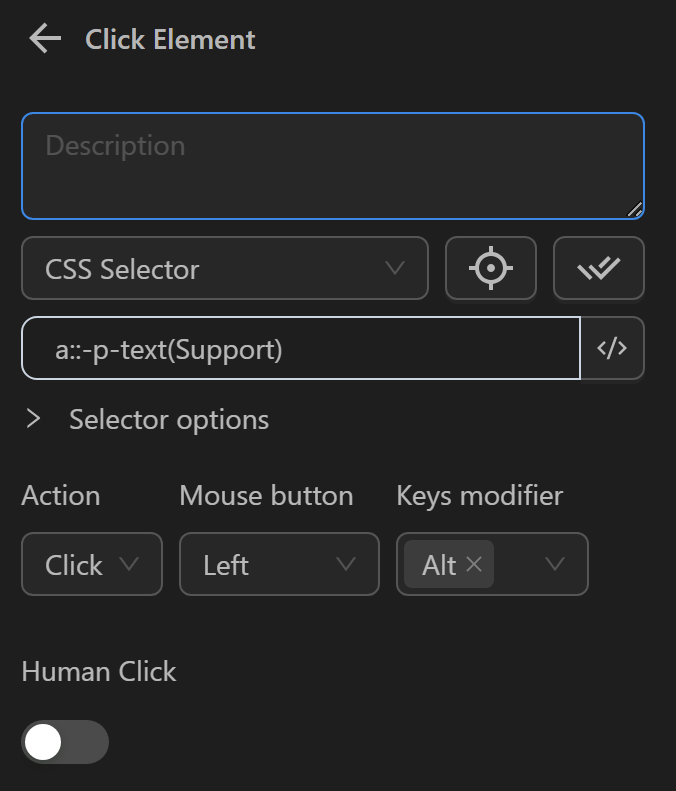
Task: Click the arrow in the CSS Selector dropdown
Action: (x=394, y=268)
